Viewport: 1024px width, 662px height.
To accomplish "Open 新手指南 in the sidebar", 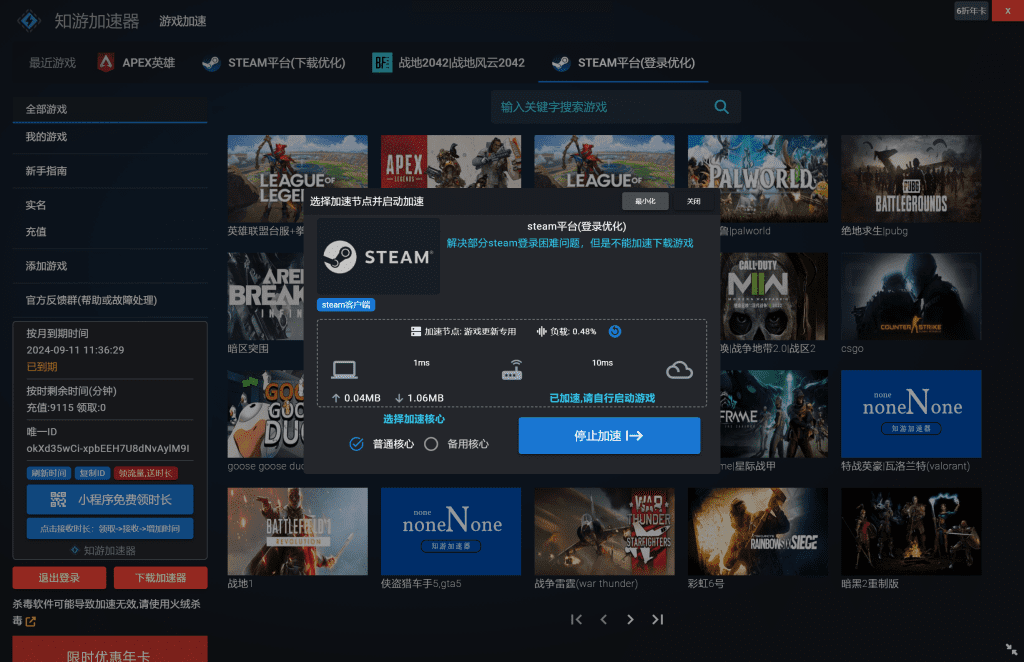I will [x=110, y=171].
